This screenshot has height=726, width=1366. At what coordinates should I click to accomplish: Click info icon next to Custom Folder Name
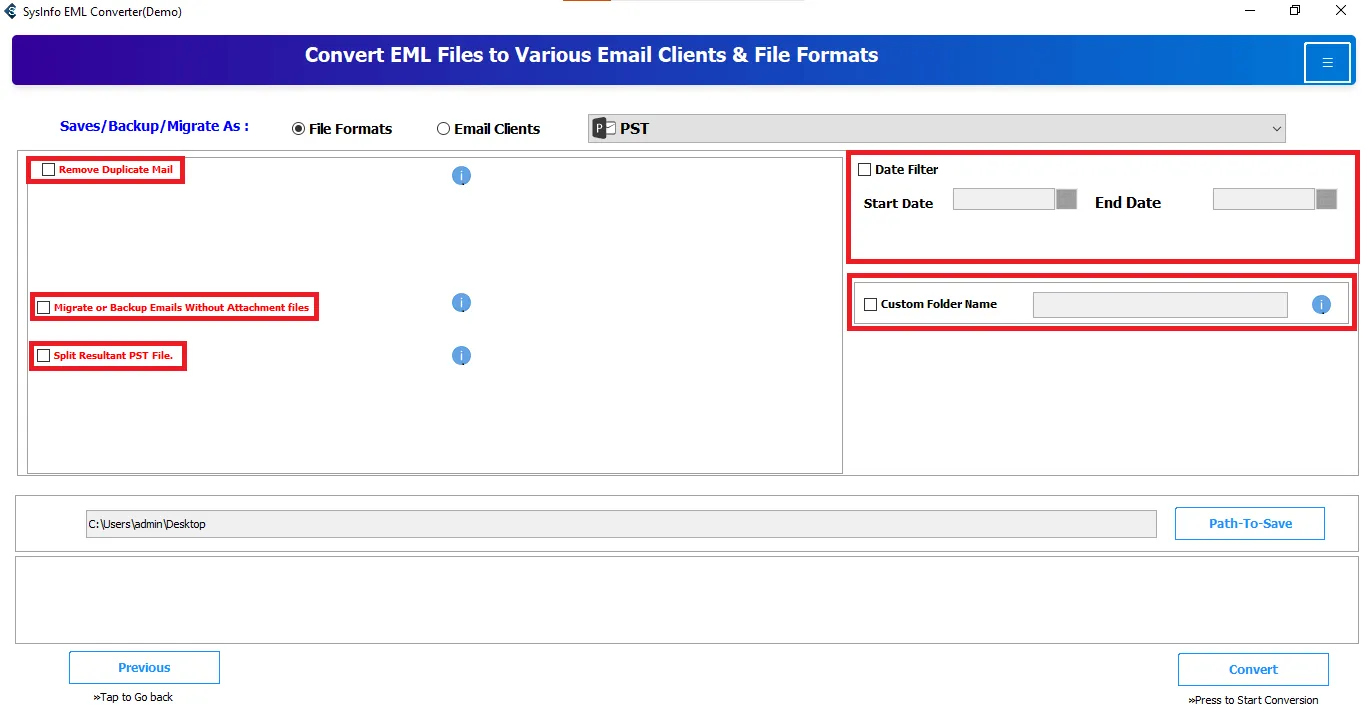(1321, 305)
